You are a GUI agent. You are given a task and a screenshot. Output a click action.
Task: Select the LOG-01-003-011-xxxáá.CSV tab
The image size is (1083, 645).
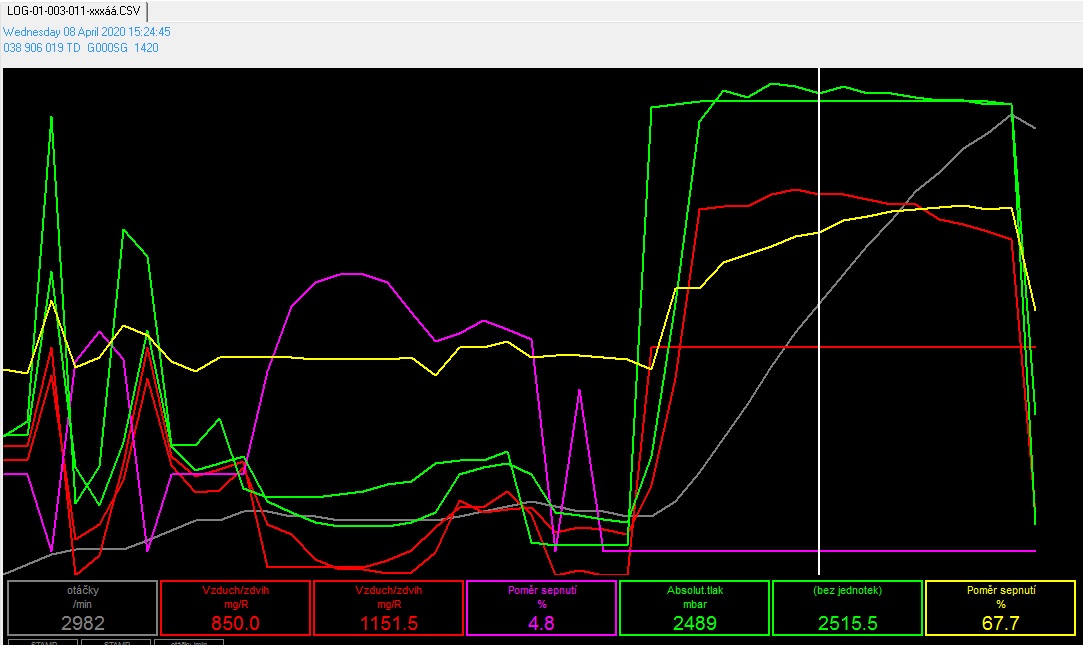coord(74,11)
